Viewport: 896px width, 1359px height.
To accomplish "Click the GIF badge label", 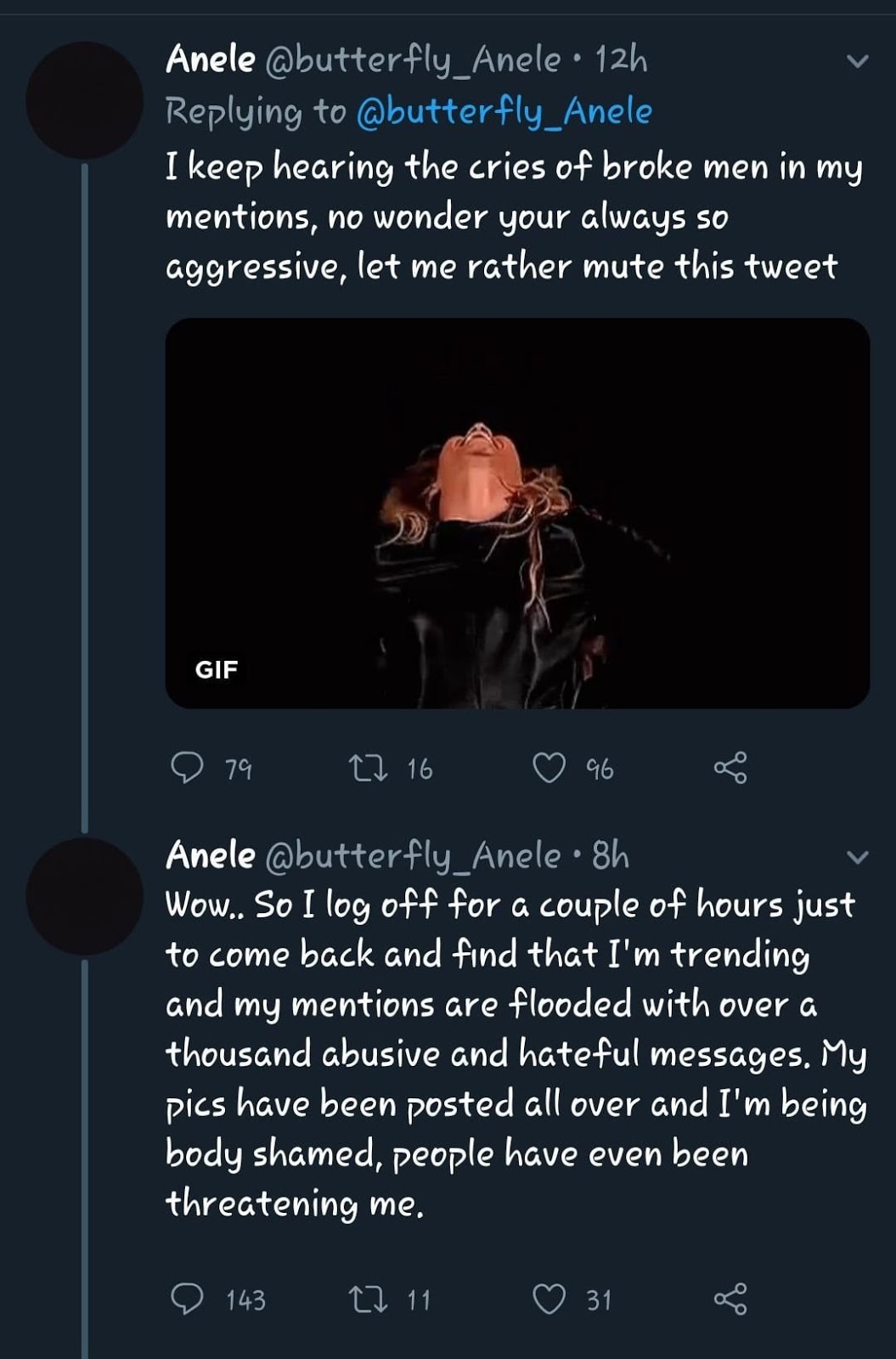I will pos(217,669).
